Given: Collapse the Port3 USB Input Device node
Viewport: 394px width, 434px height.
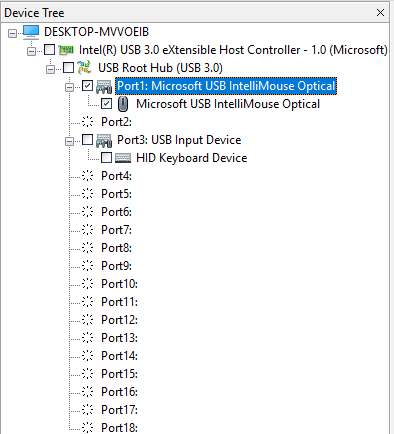Looking at the screenshot, I should click(69, 141).
